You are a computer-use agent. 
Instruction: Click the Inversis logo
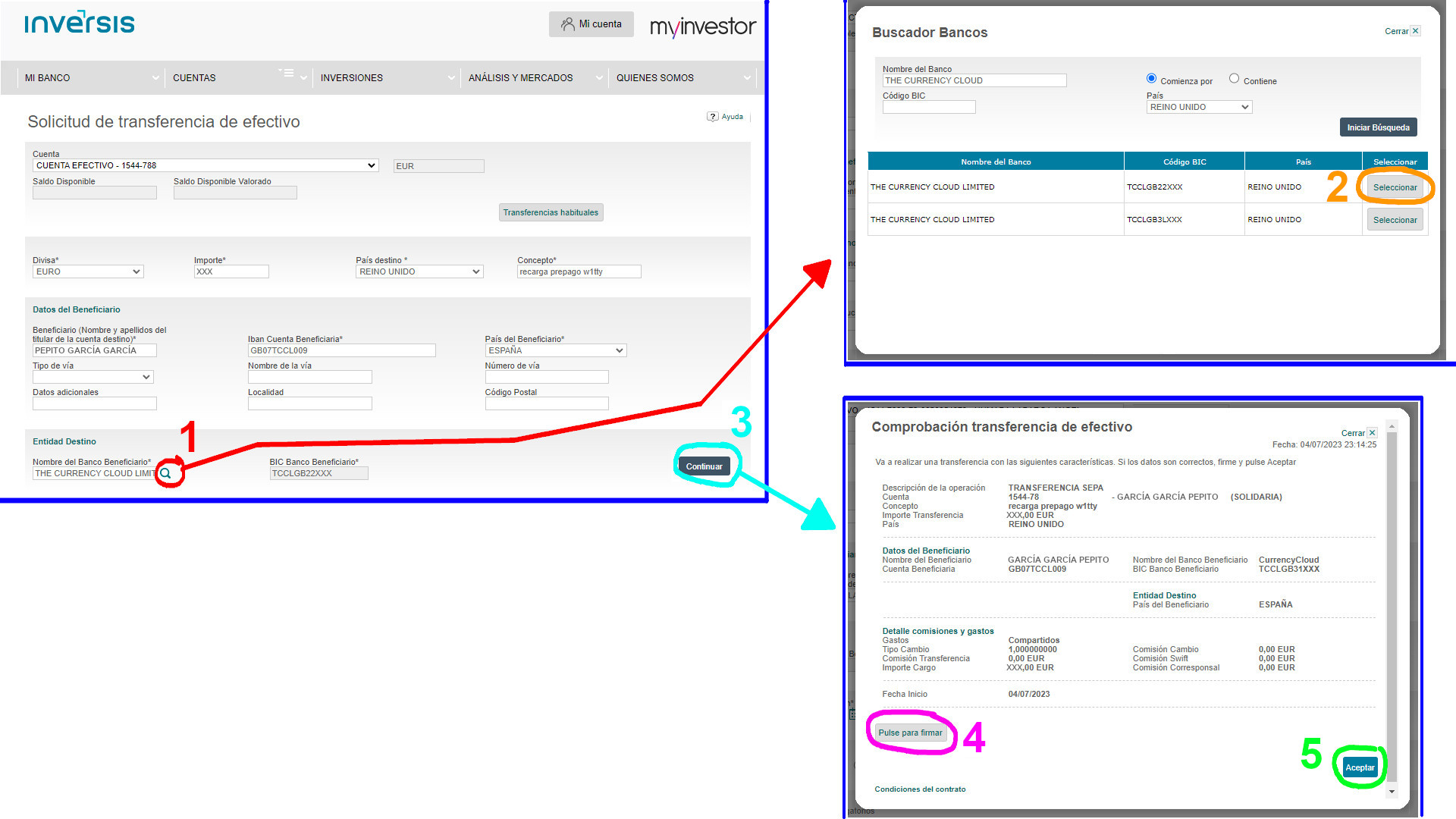(x=80, y=23)
